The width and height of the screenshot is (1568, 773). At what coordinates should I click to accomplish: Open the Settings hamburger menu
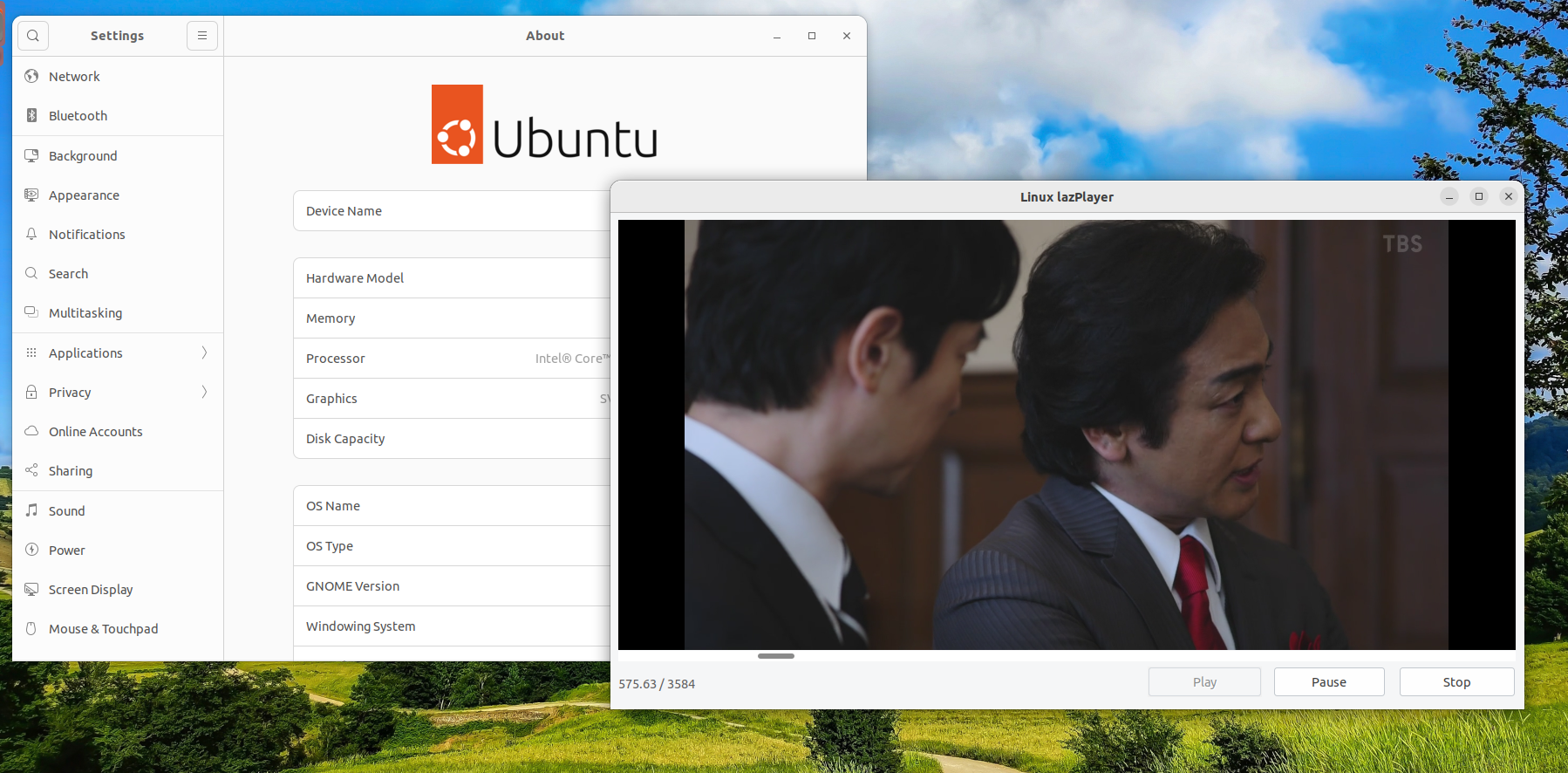pos(202,36)
